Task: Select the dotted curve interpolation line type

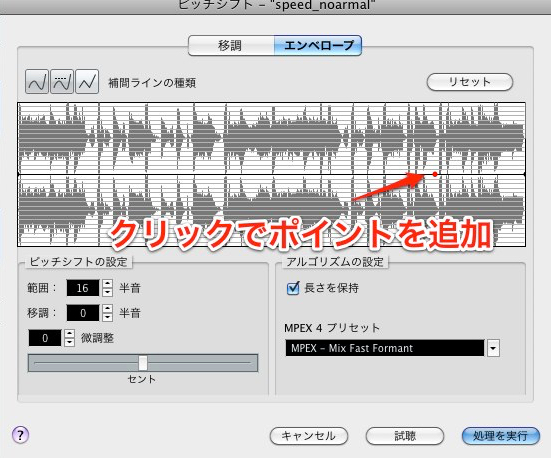Action: pyautogui.click(x=62, y=82)
